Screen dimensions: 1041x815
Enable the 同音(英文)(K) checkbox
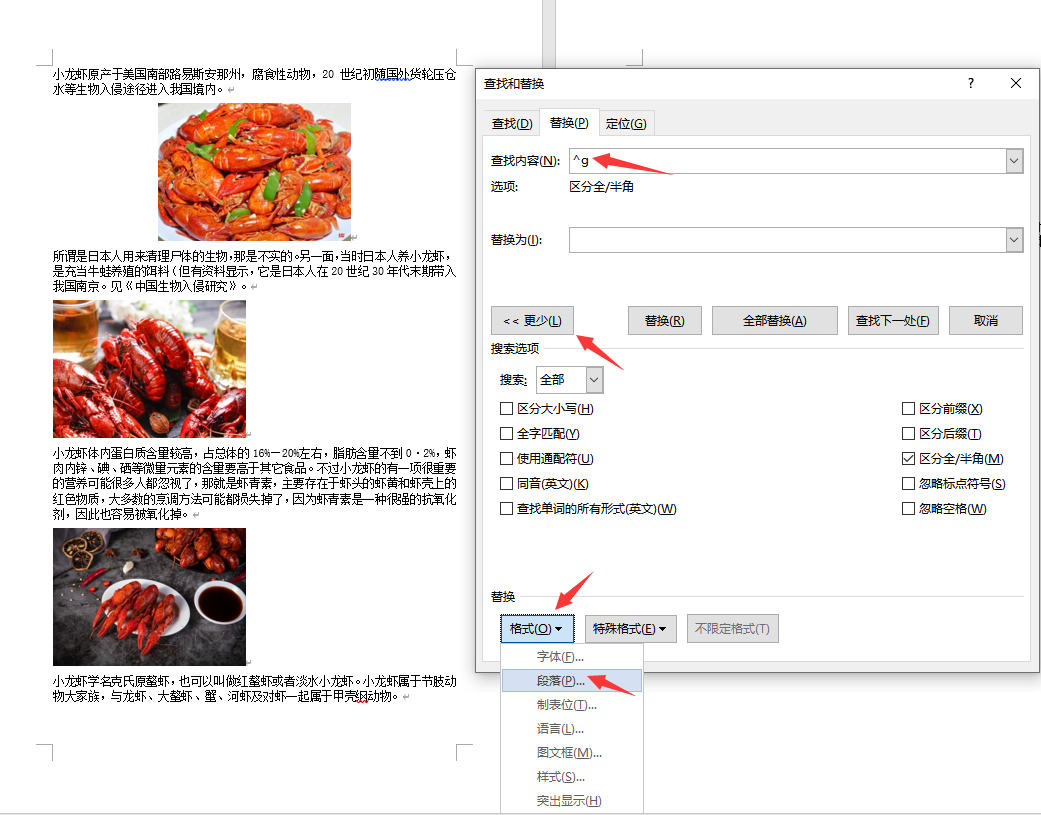coord(507,484)
